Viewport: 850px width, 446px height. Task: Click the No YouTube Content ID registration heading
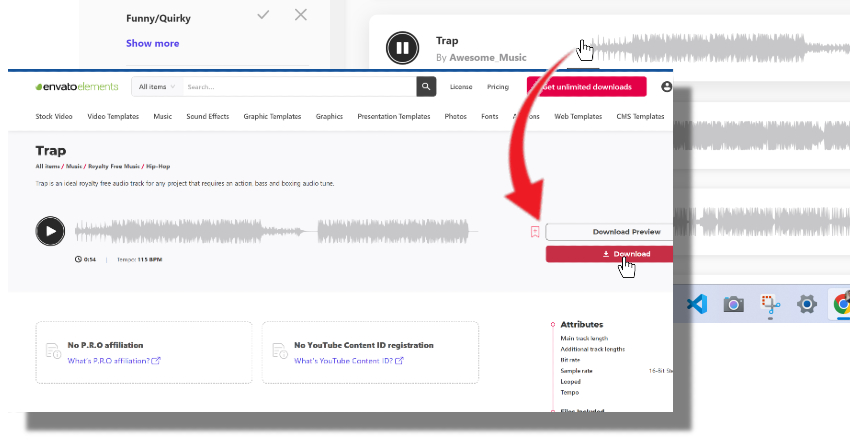(364, 345)
